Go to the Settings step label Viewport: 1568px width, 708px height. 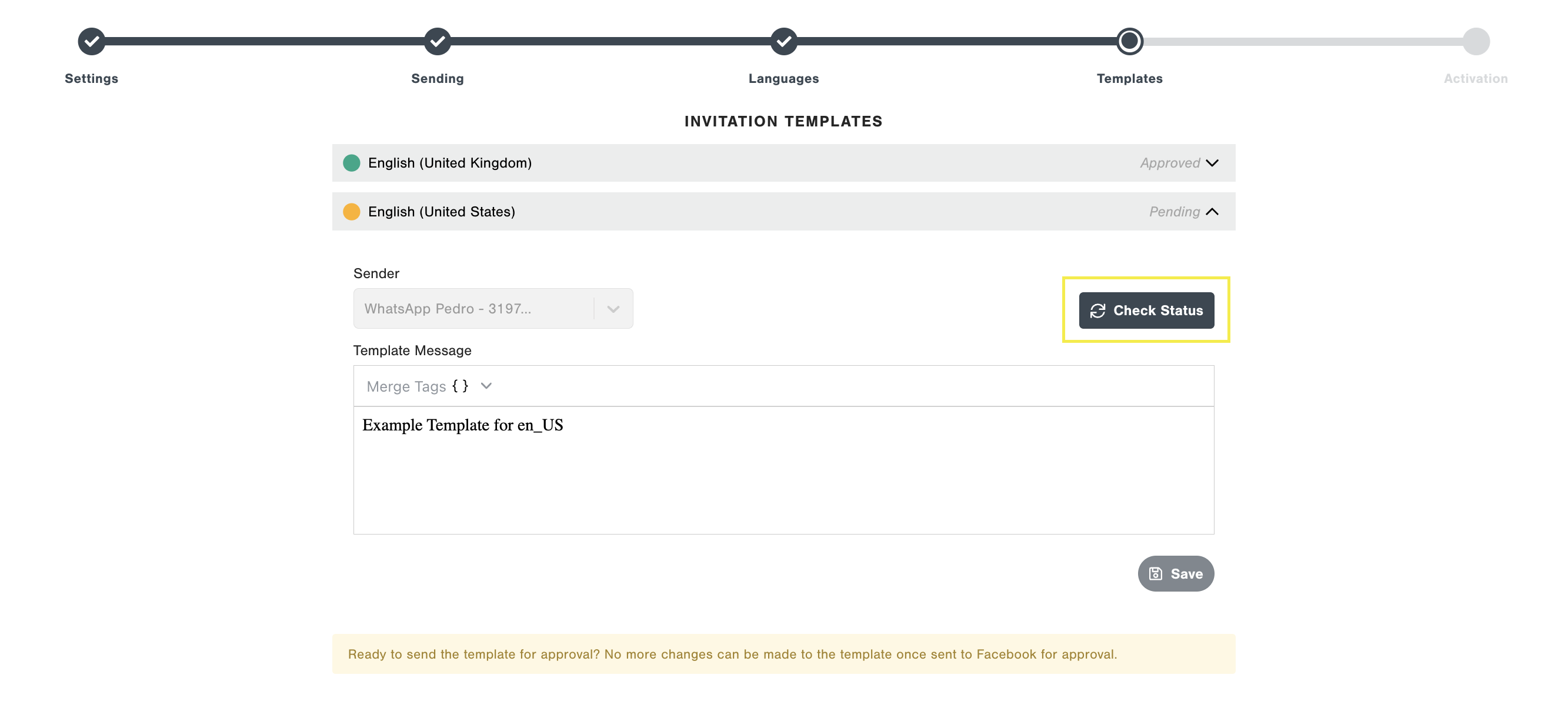click(x=91, y=79)
